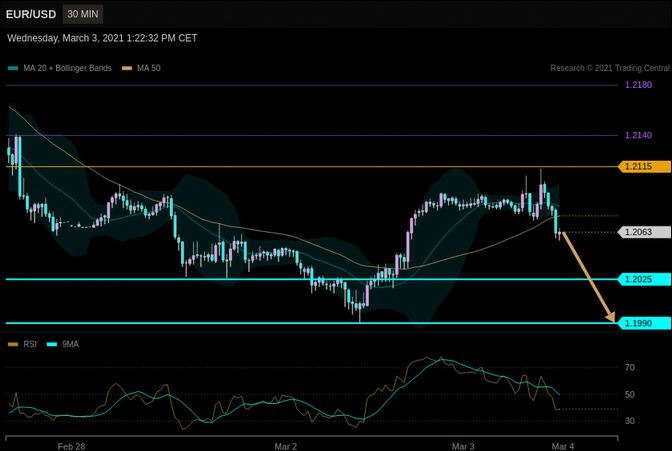Click the cyan 9MA legend swatch
Viewport: 672px width, 451px height.
pos(51,344)
